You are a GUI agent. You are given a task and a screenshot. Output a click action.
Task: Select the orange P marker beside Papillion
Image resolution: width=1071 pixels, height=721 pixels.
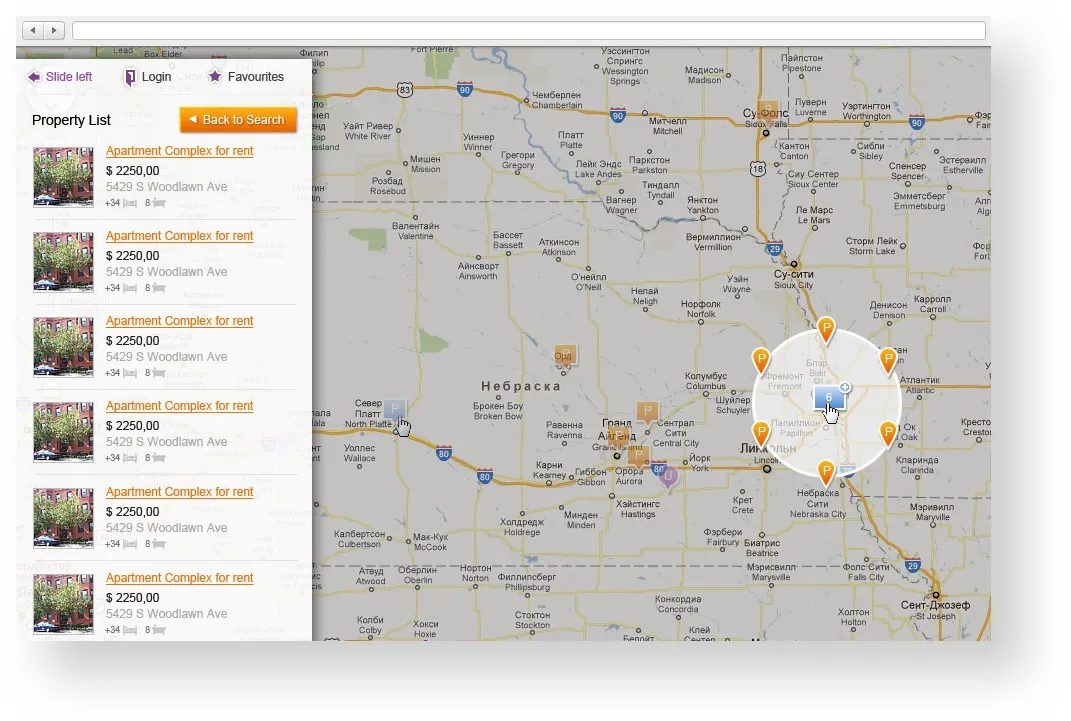pyautogui.click(x=761, y=433)
